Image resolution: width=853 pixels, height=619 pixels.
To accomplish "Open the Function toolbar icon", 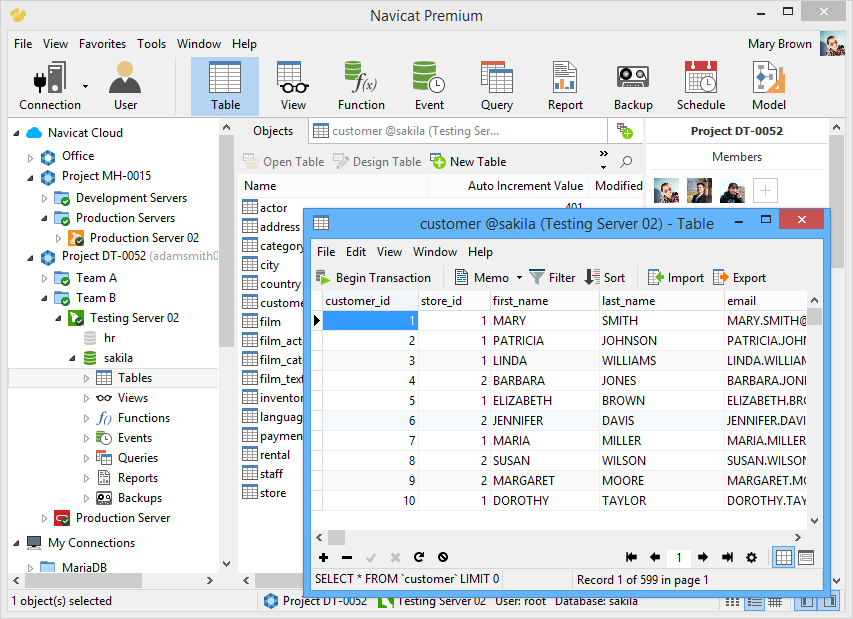I will tap(361, 86).
